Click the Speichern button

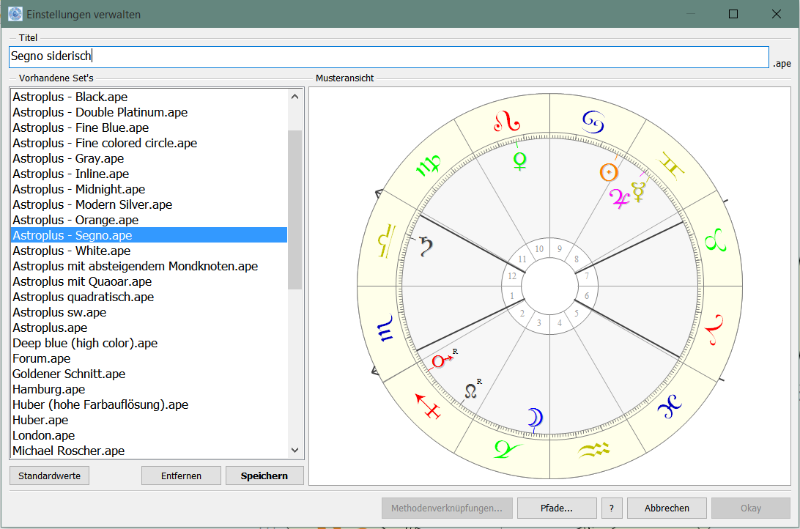pyautogui.click(x=264, y=475)
